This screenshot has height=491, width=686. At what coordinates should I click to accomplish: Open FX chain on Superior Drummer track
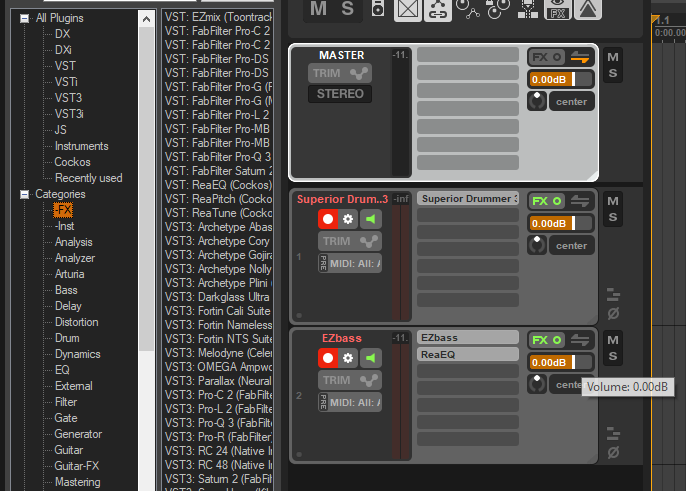pyautogui.click(x=540, y=201)
